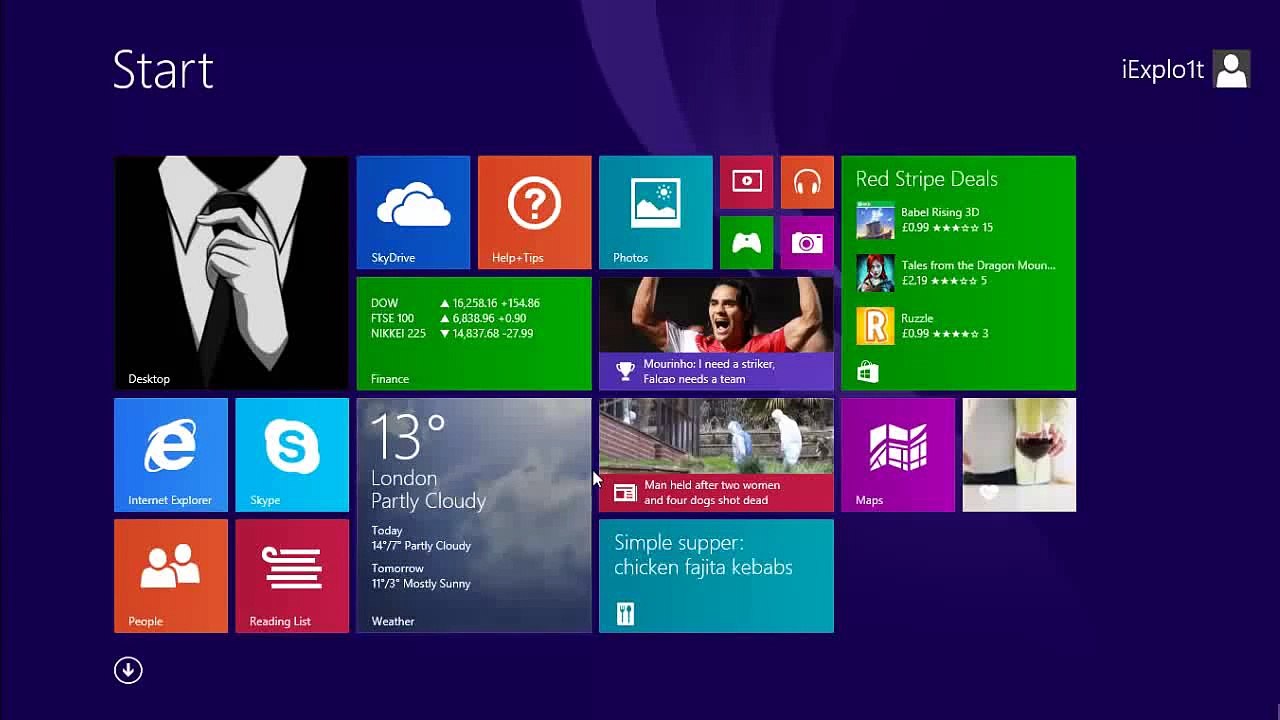Click the Tales from the Dragon Moun... title
This screenshot has width=1280, height=720.
[x=978, y=265]
